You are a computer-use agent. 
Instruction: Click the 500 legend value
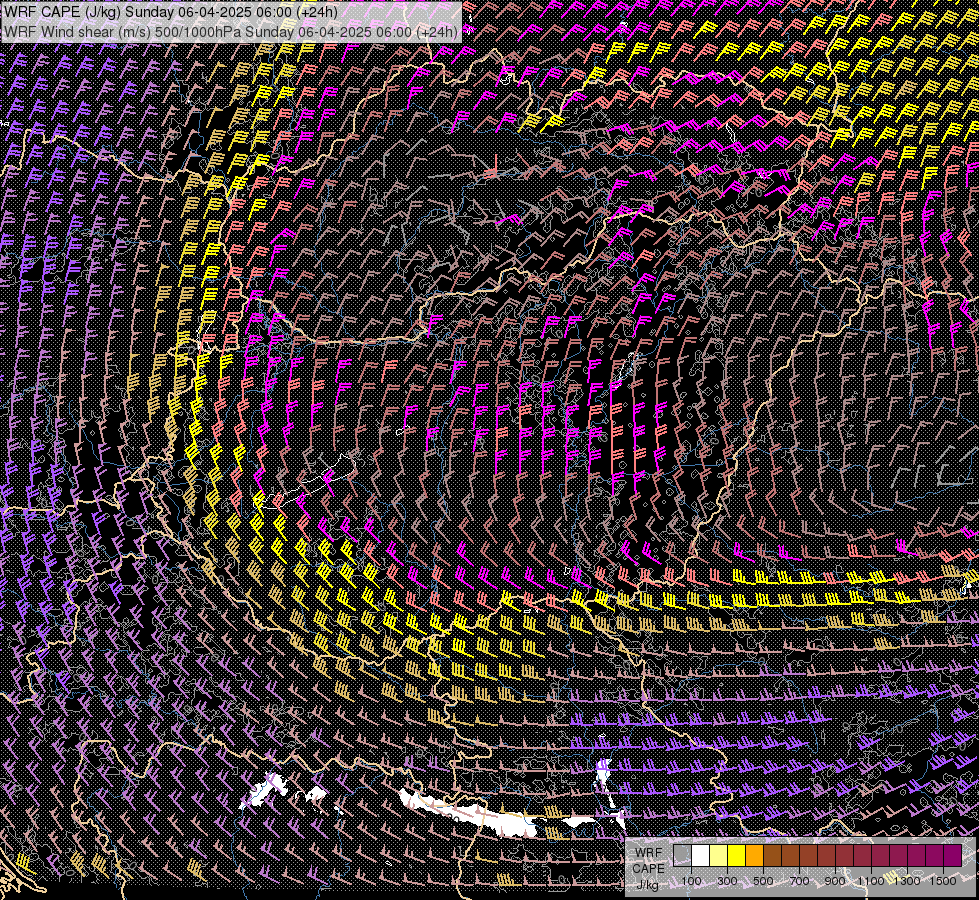coord(763,881)
